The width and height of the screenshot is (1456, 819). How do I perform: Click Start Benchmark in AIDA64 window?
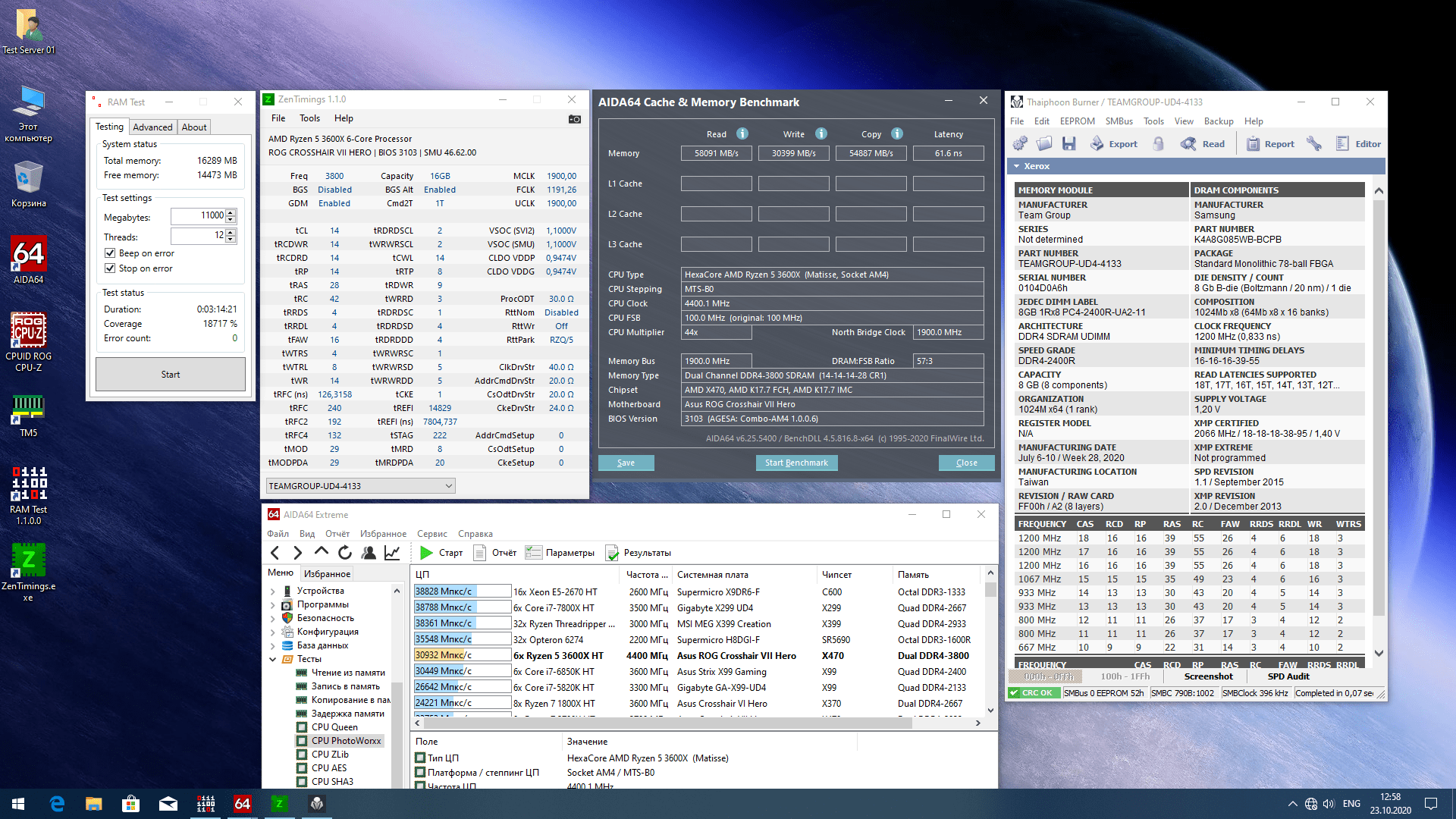pyautogui.click(x=796, y=463)
